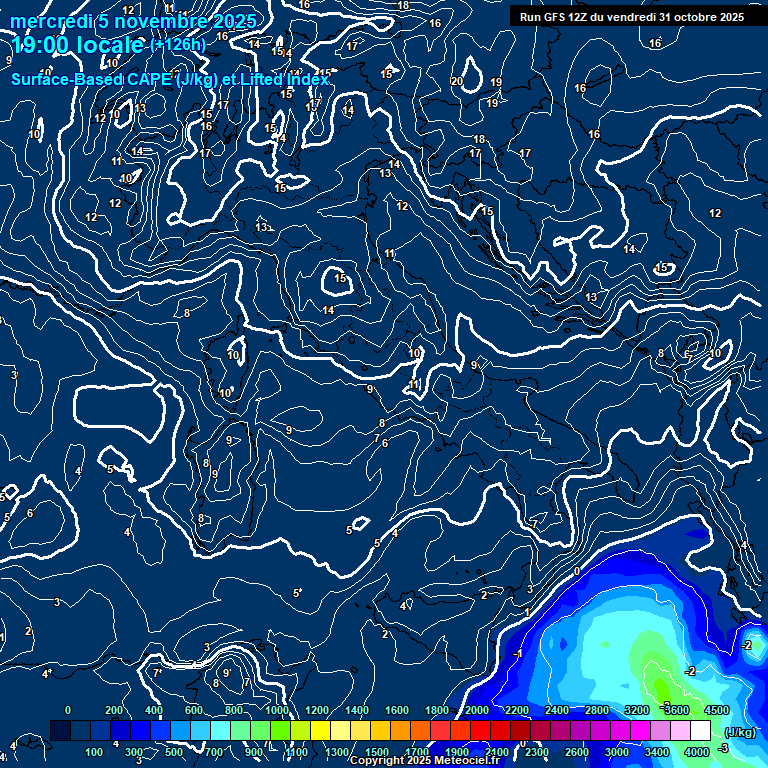
Task: Click the white swatch at legend end
Action: [700, 732]
